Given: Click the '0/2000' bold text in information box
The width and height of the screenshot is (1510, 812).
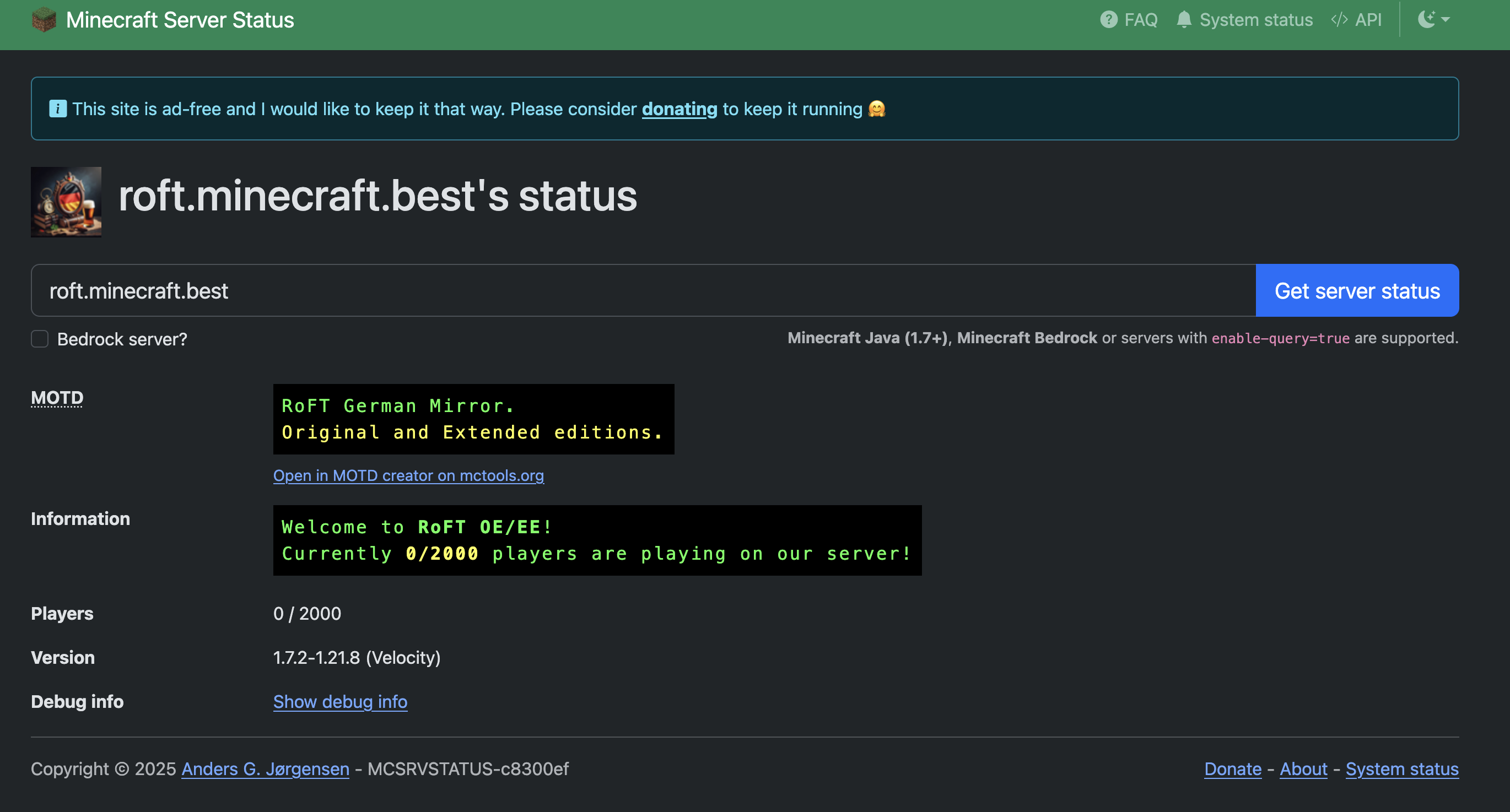Looking at the screenshot, I should 442,554.
